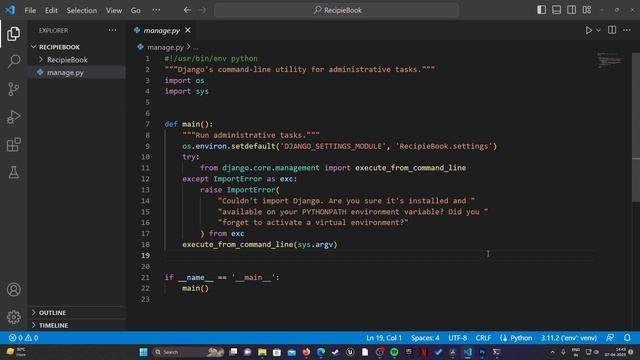The image size is (640, 360).
Task: Open Netflix from the taskbar
Action: click(424, 352)
